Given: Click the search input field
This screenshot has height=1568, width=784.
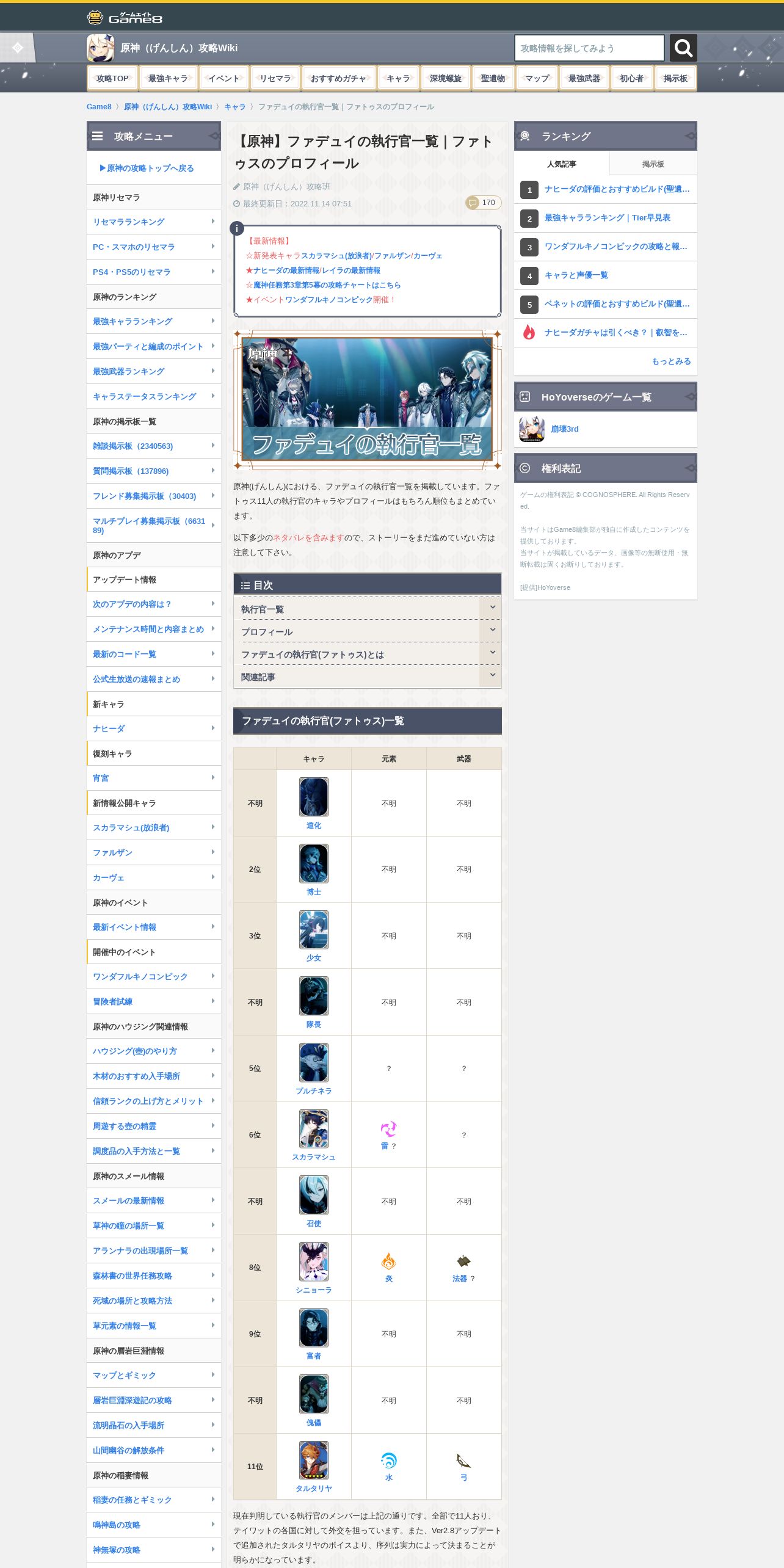Looking at the screenshot, I should click(x=589, y=48).
